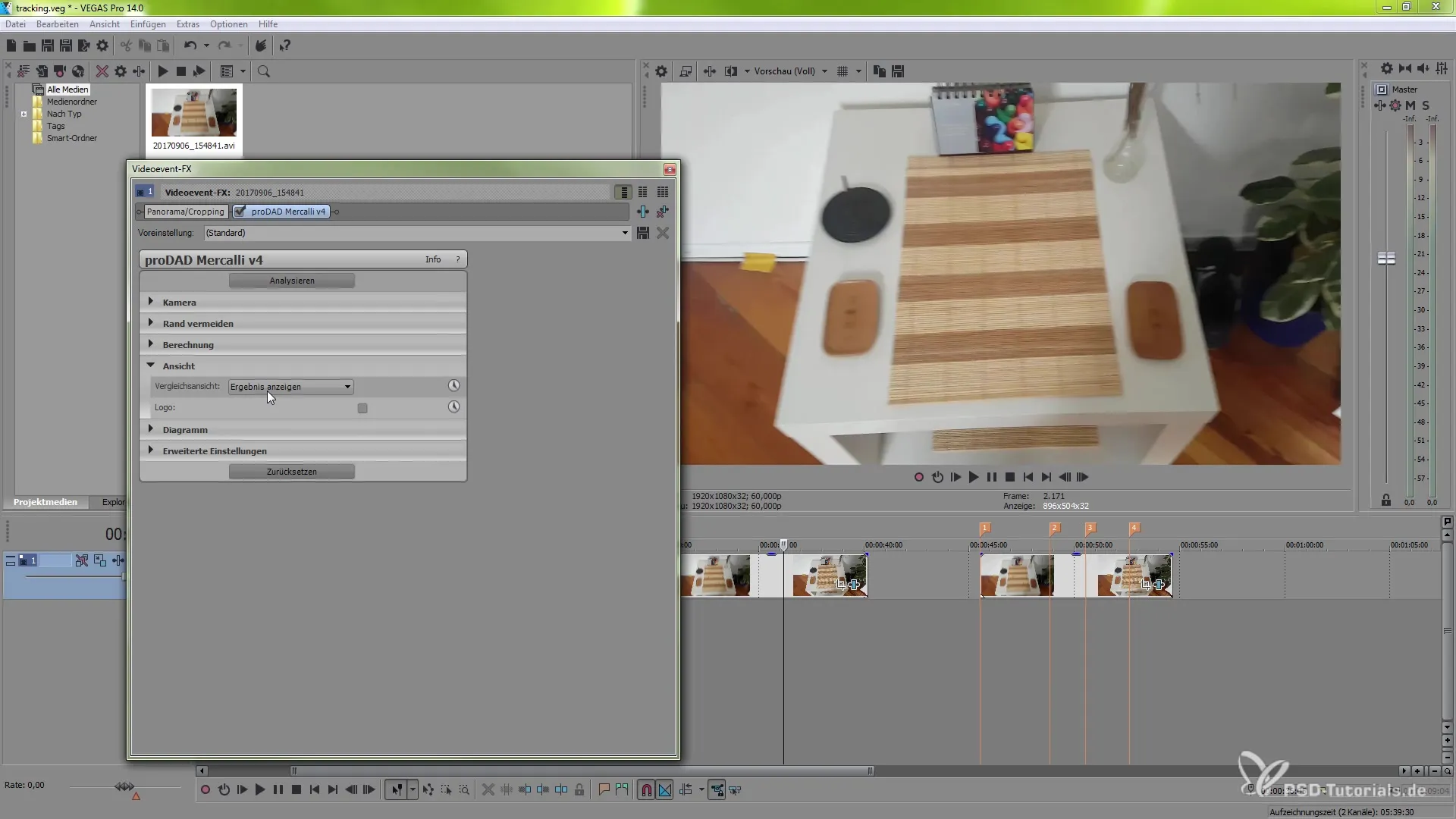Expand Nach Typ folder in media tree

coord(24,115)
